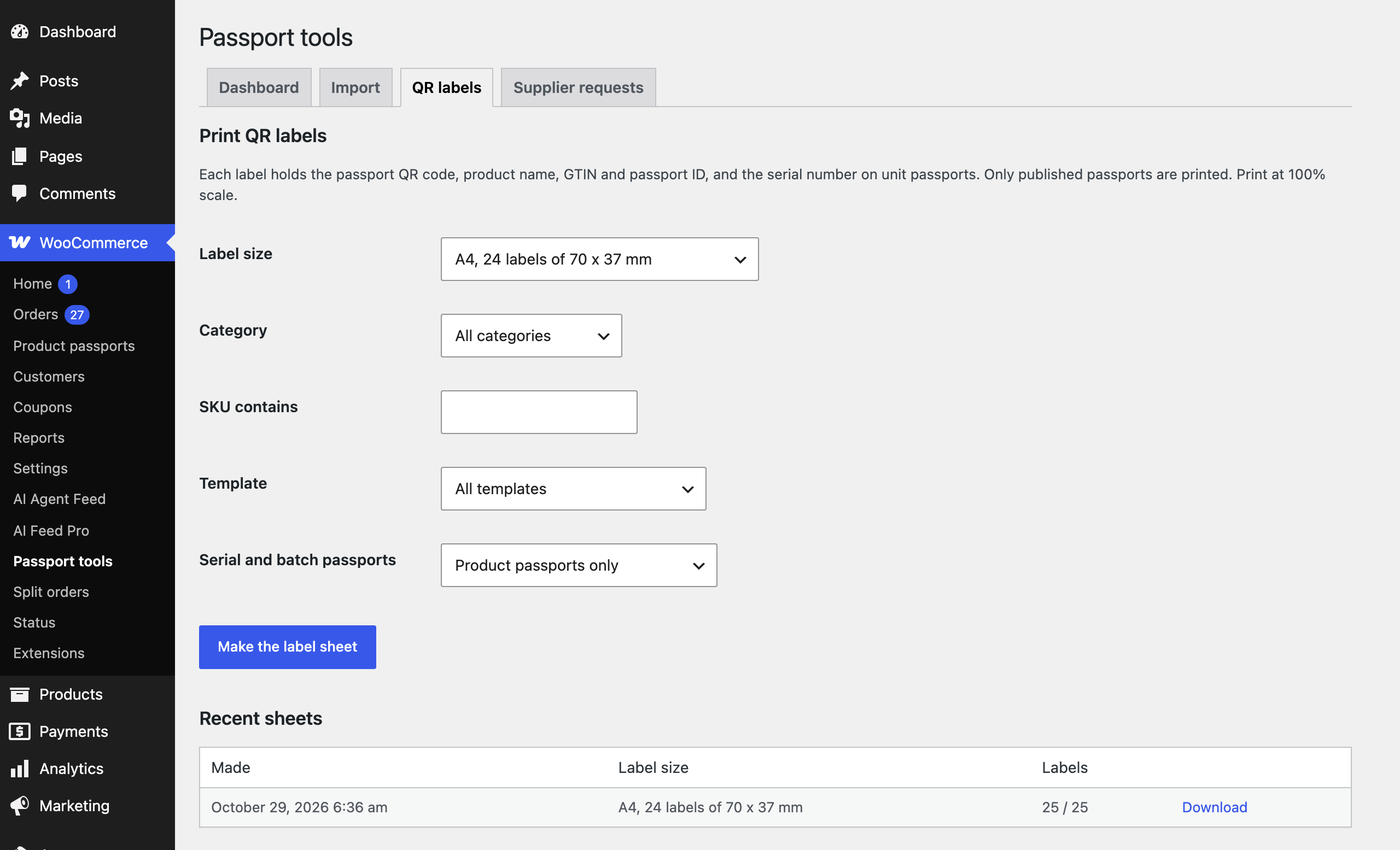
Task: Open the Category dropdown
Action: tap(531, 336)
